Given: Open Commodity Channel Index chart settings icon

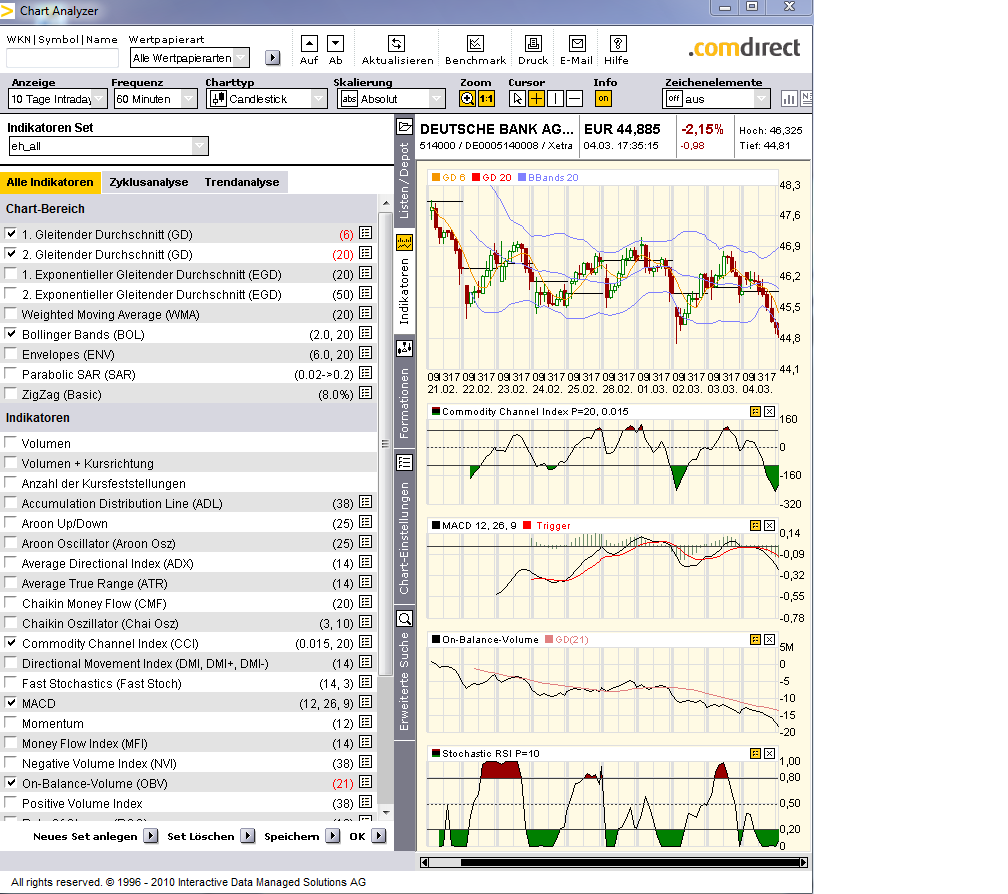Looking at the screenshot, I should pyautogui.click(x=755, y=411).
